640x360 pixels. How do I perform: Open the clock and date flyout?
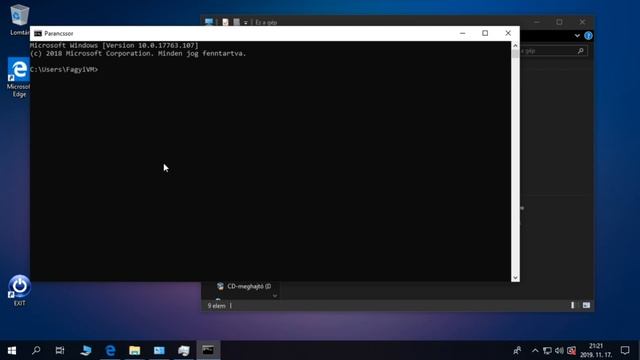[596, 351]
